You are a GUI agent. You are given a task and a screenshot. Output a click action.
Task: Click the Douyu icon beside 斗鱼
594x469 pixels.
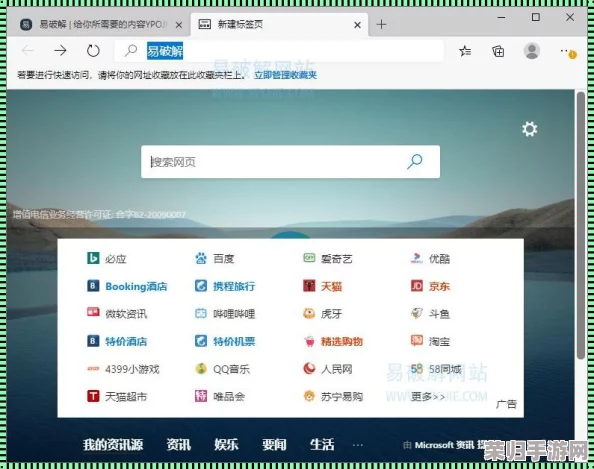pyautogui.click(x=417, y=313)
